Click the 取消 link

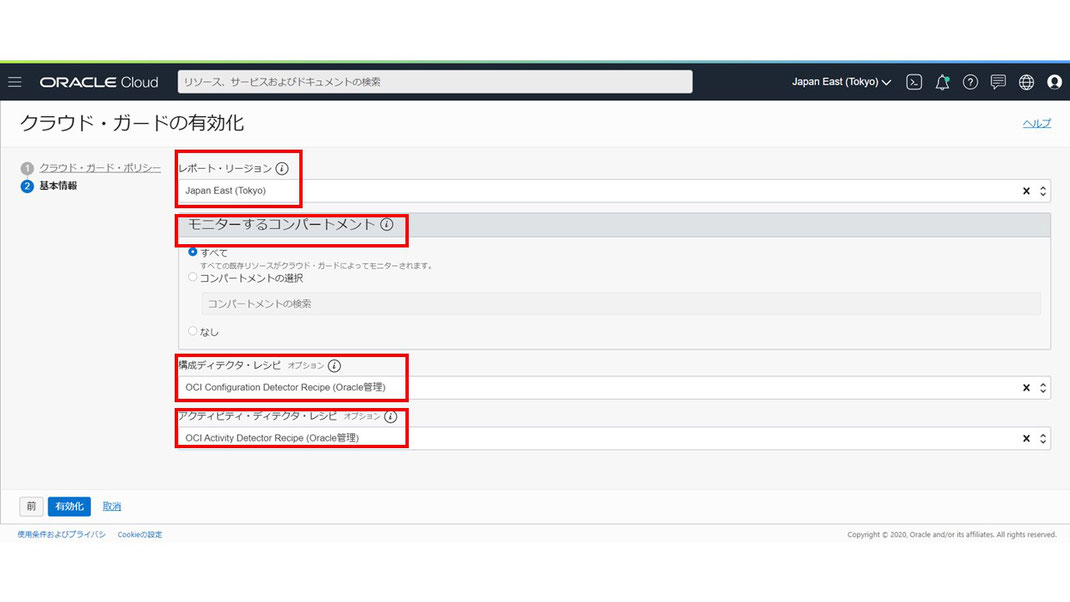click(112, 506)
